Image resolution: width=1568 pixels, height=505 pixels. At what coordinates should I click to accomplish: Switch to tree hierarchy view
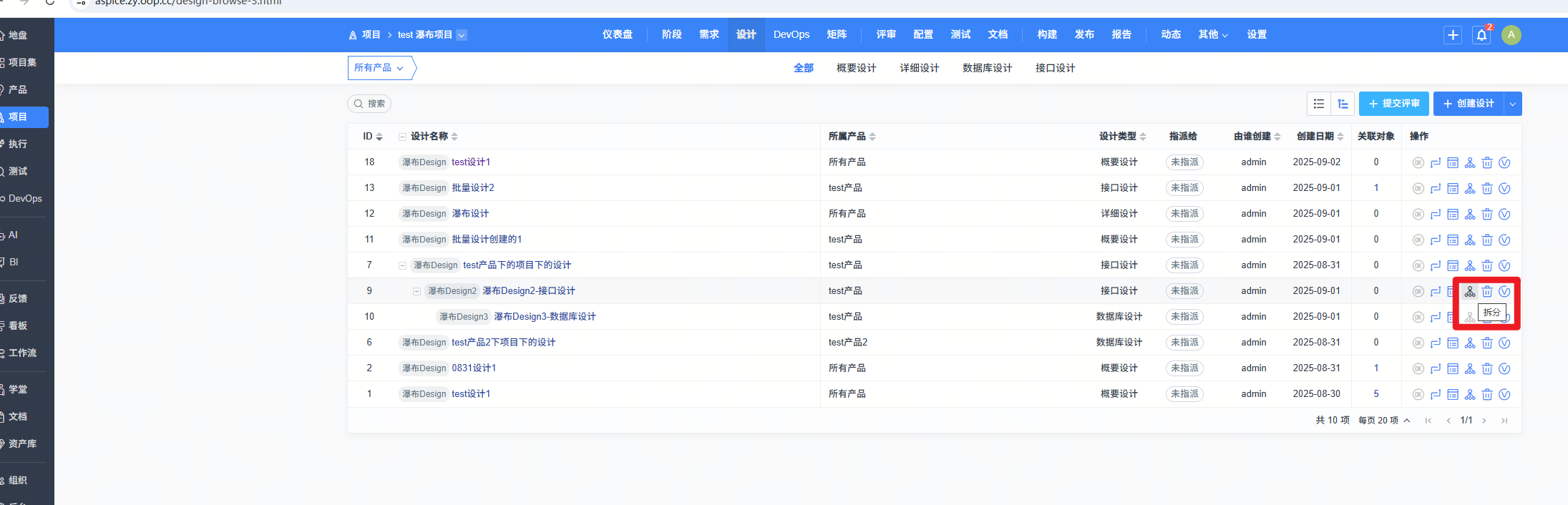(x=1343, y=104)
